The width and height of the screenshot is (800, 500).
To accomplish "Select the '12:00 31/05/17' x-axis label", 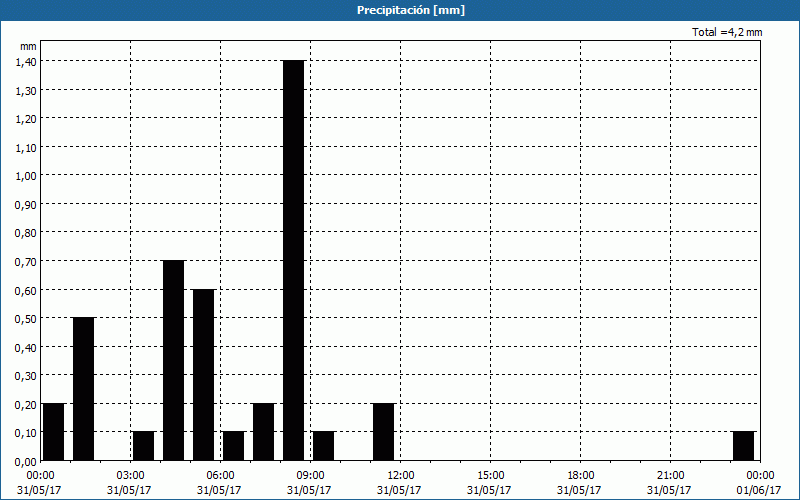I will click(x=399, y=483).
